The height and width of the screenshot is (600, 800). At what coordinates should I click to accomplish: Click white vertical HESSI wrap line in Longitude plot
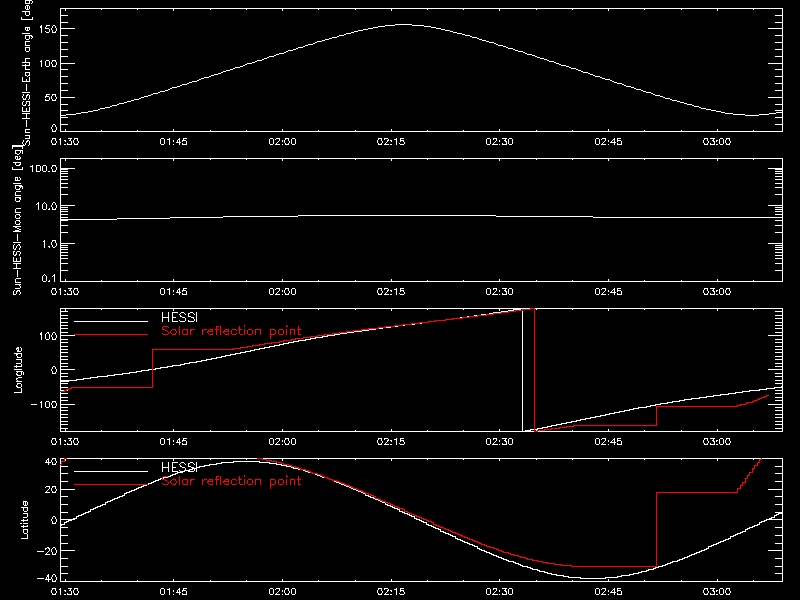522,370
